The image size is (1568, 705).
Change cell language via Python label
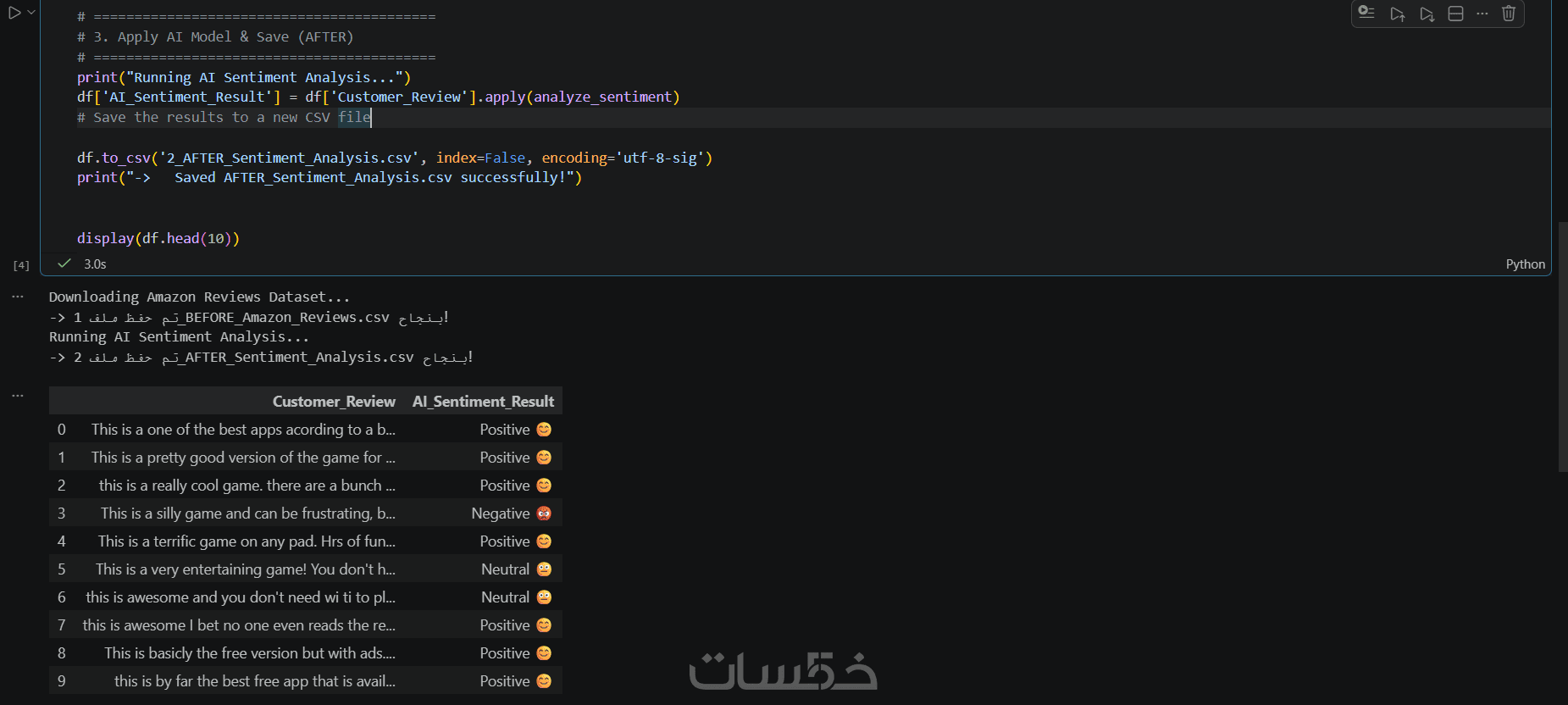pyautogui.click(x=1525, y=264)
